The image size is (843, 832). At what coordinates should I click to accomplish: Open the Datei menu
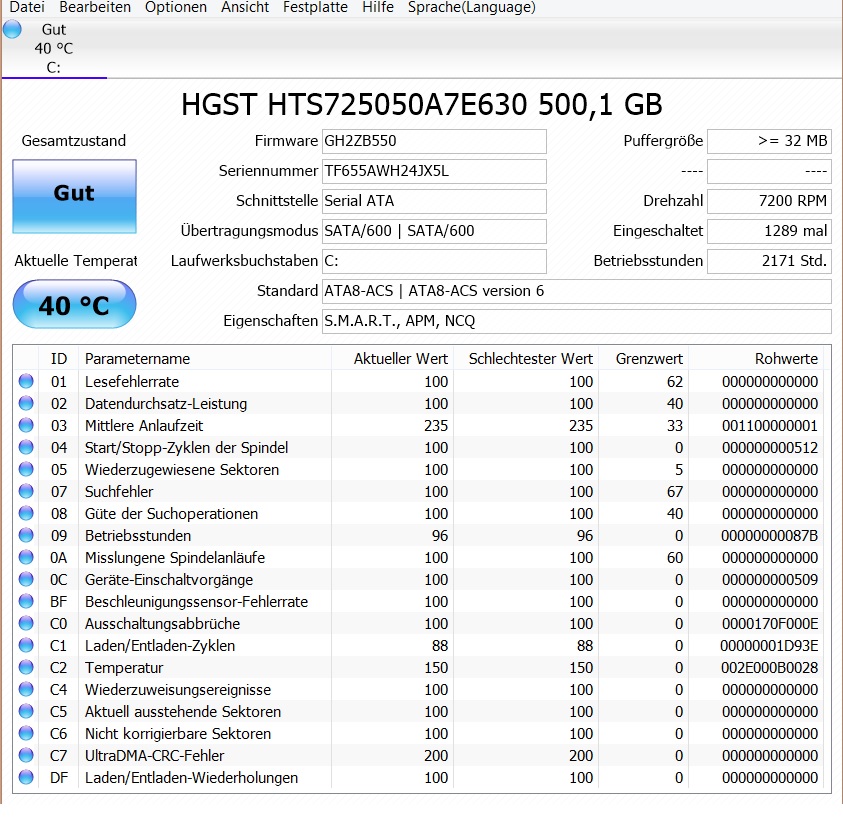[27, 7]
